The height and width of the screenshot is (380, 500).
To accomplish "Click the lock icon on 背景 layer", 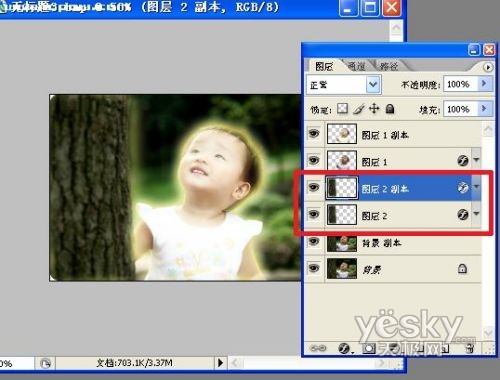I will (462, 268).
